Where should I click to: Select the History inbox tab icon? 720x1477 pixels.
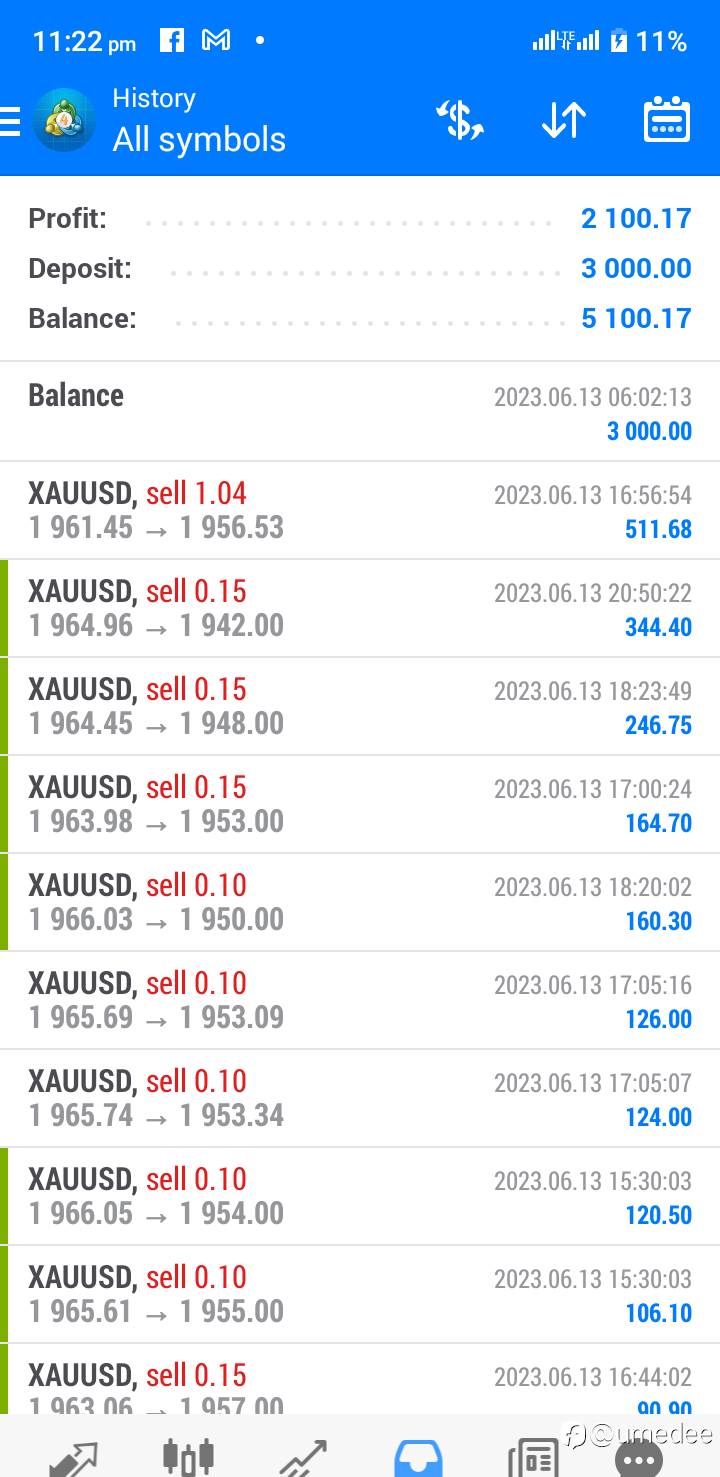pos(420,1458)
